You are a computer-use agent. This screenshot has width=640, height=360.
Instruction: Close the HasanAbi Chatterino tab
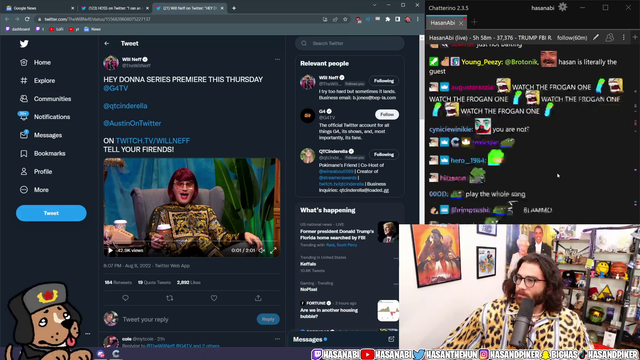(x=461, y=23)
